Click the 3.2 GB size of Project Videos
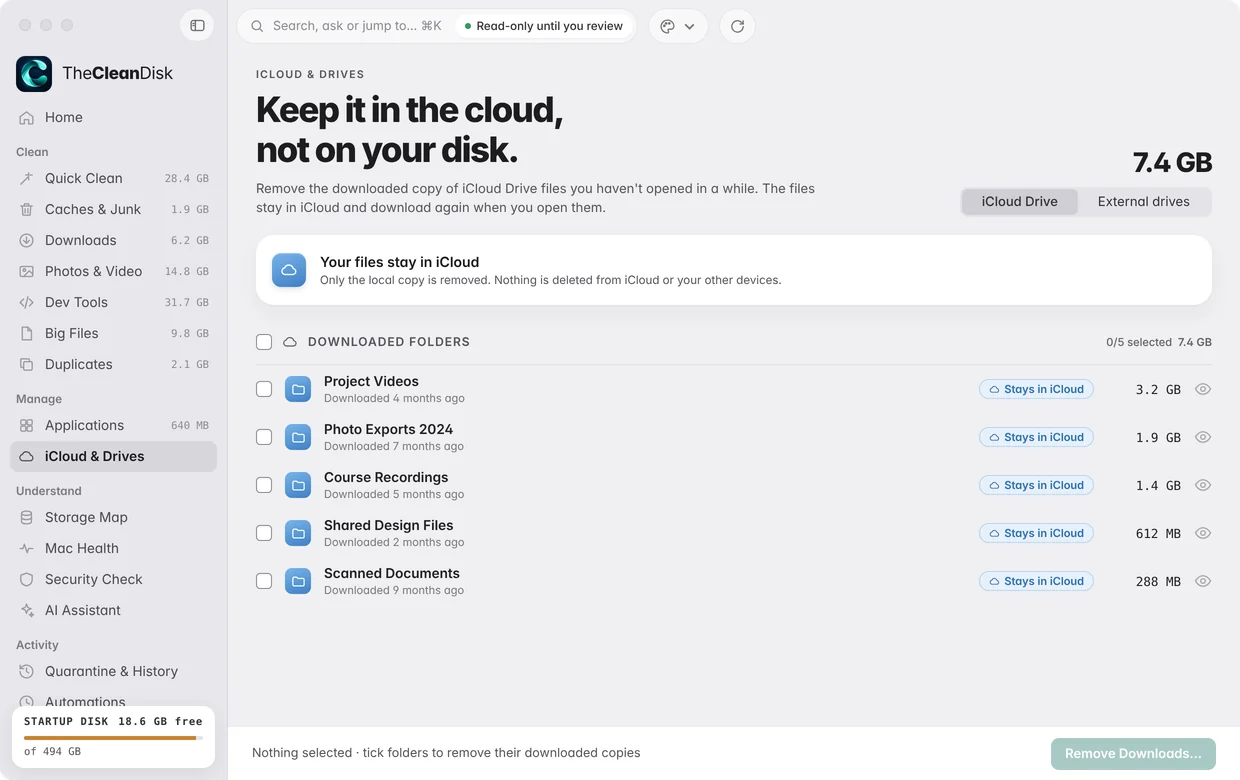Image resolution: width=1240 pixels, height=780 pixels. point(1158,389)
